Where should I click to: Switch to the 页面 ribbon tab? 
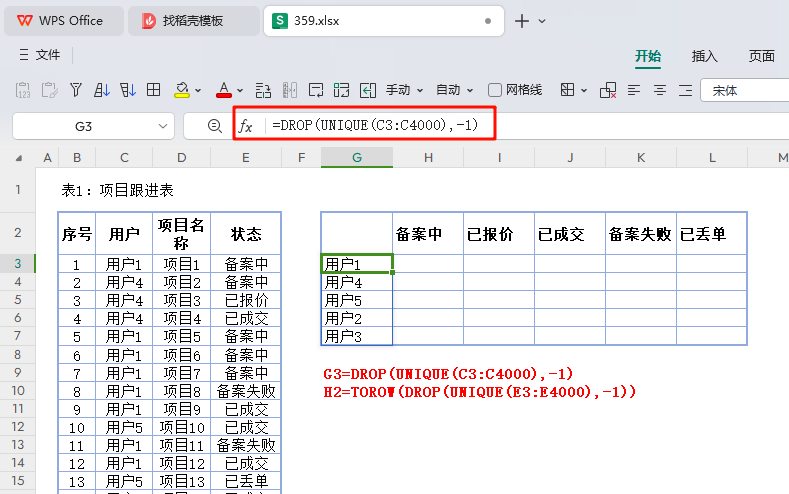761,56
